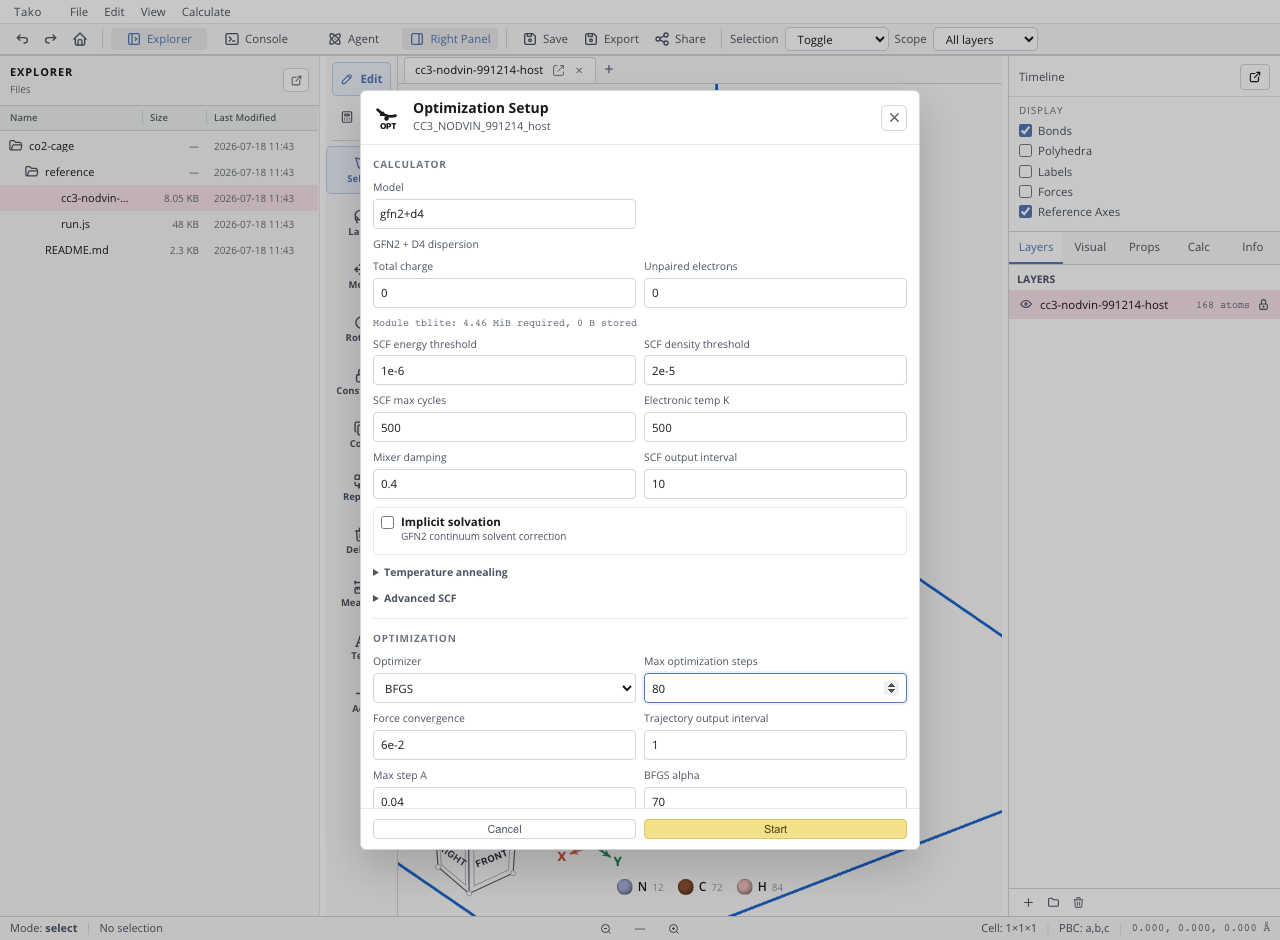
Task: Click the hydrogen H color swatch
Action: tap(744, 887)
